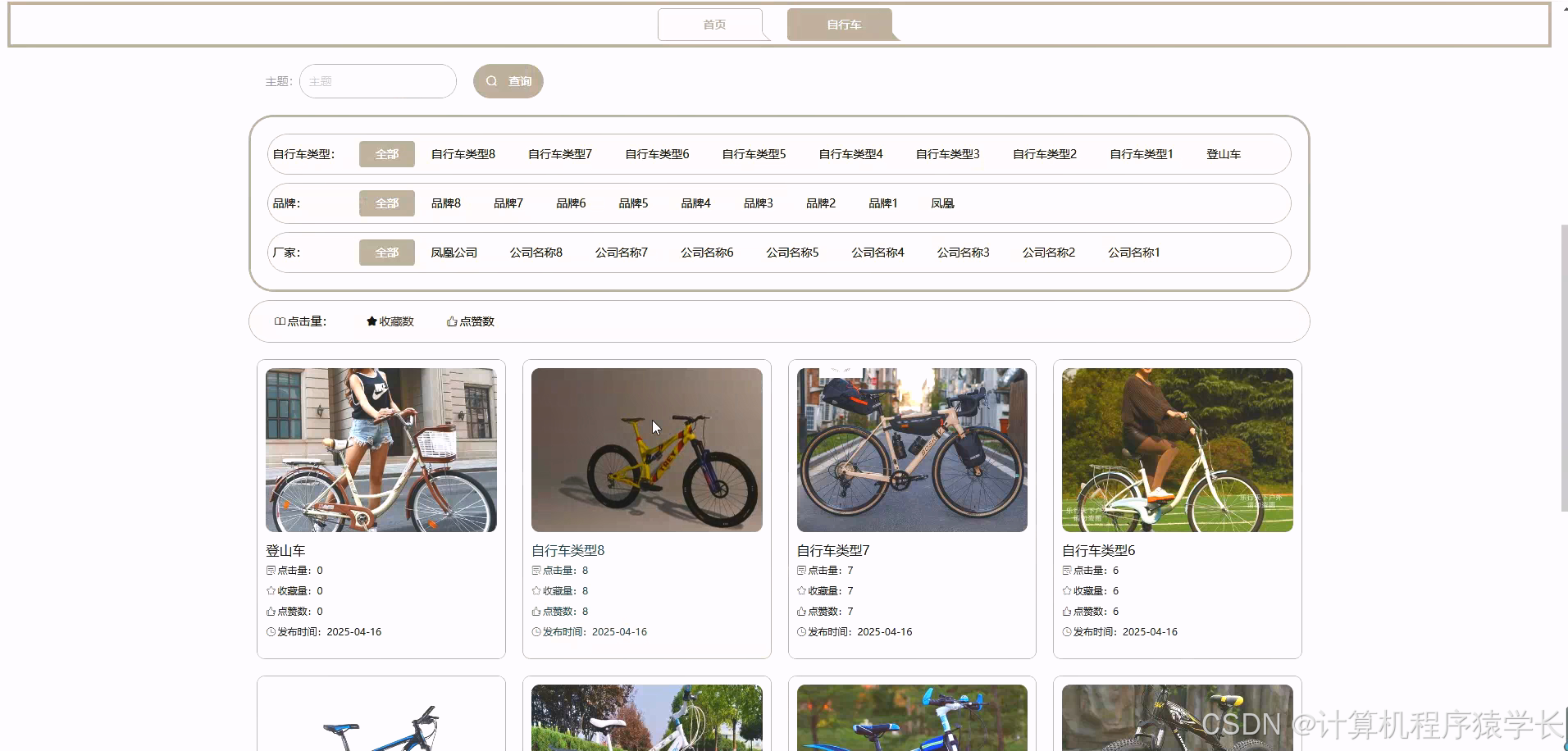Screen dimensions: 1568x751
Task: Filter by 自行车类型5
Action: coord(754,154)
